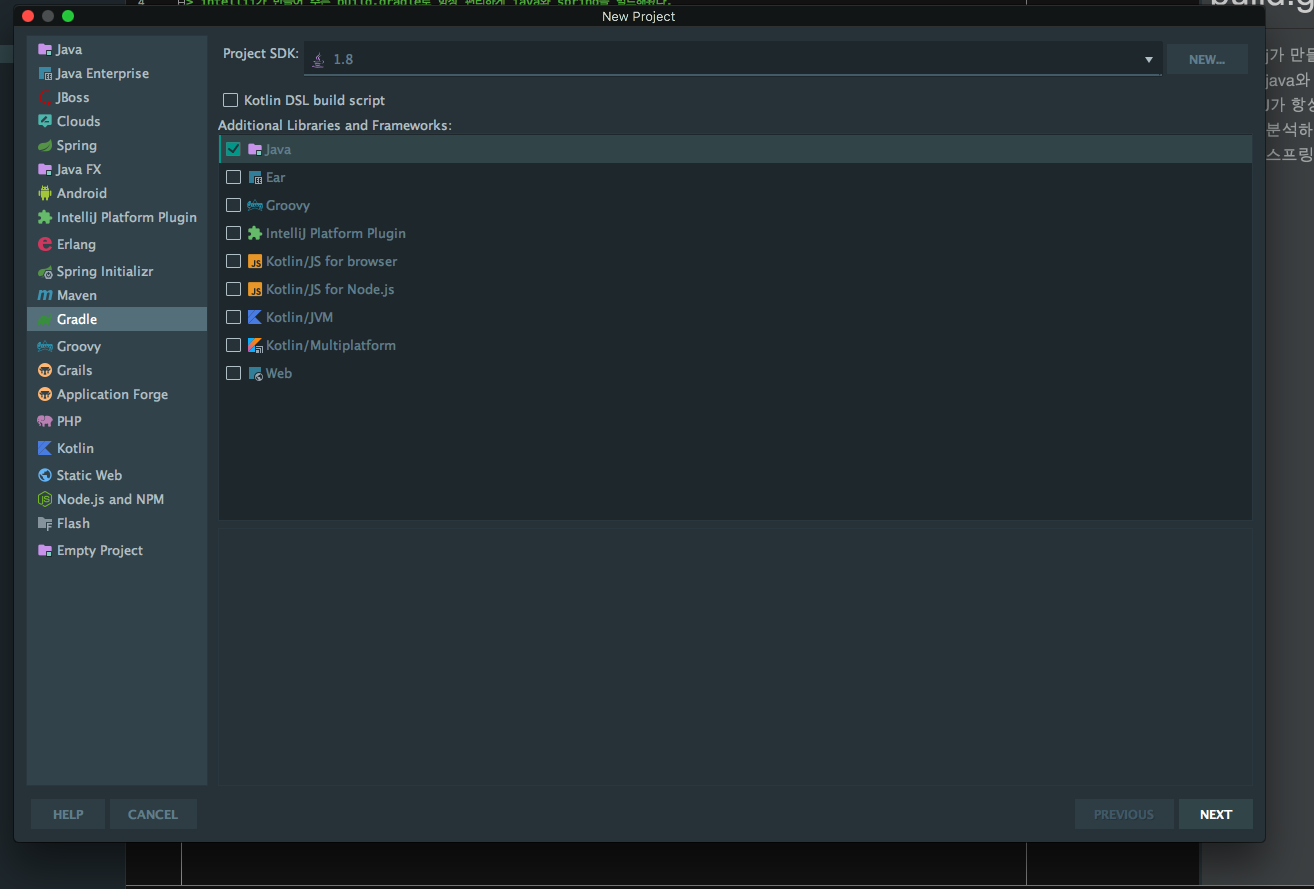
Task: Click the Java row in frameworks list
Action: [735, 149]
